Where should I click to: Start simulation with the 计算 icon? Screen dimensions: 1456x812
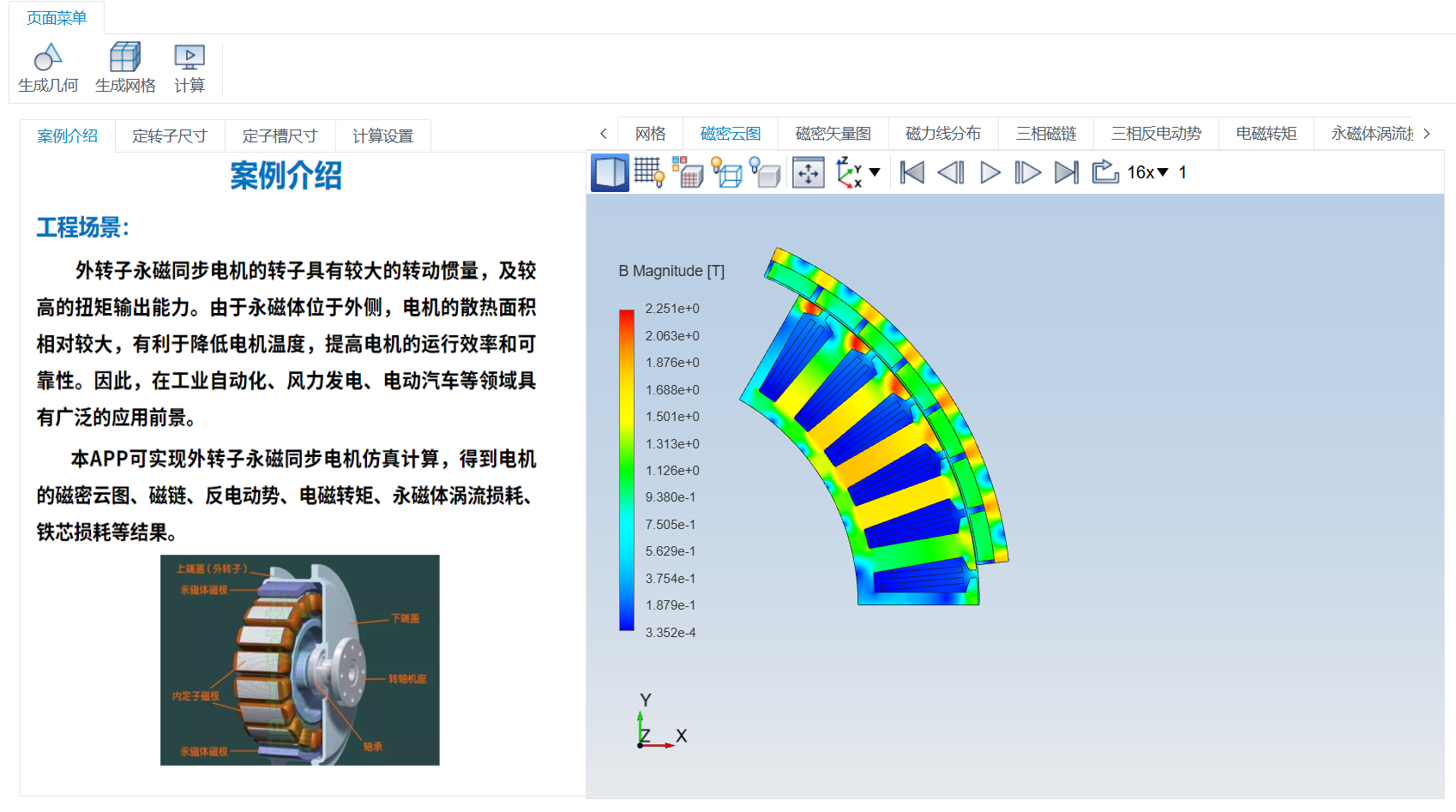pos(190,57)
